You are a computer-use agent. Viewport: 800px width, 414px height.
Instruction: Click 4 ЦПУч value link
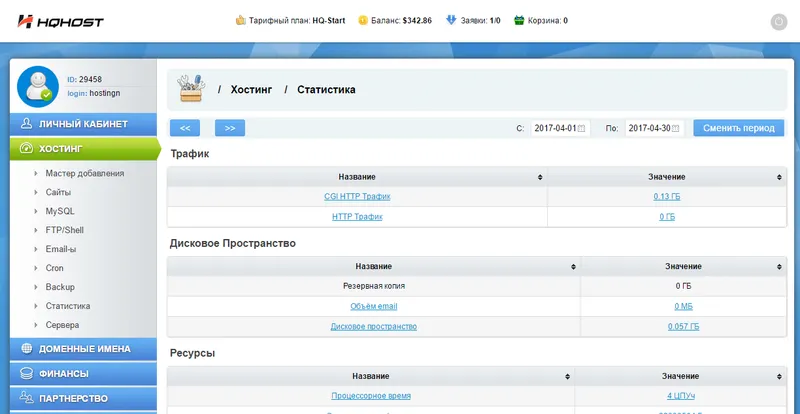coord(681,396)
